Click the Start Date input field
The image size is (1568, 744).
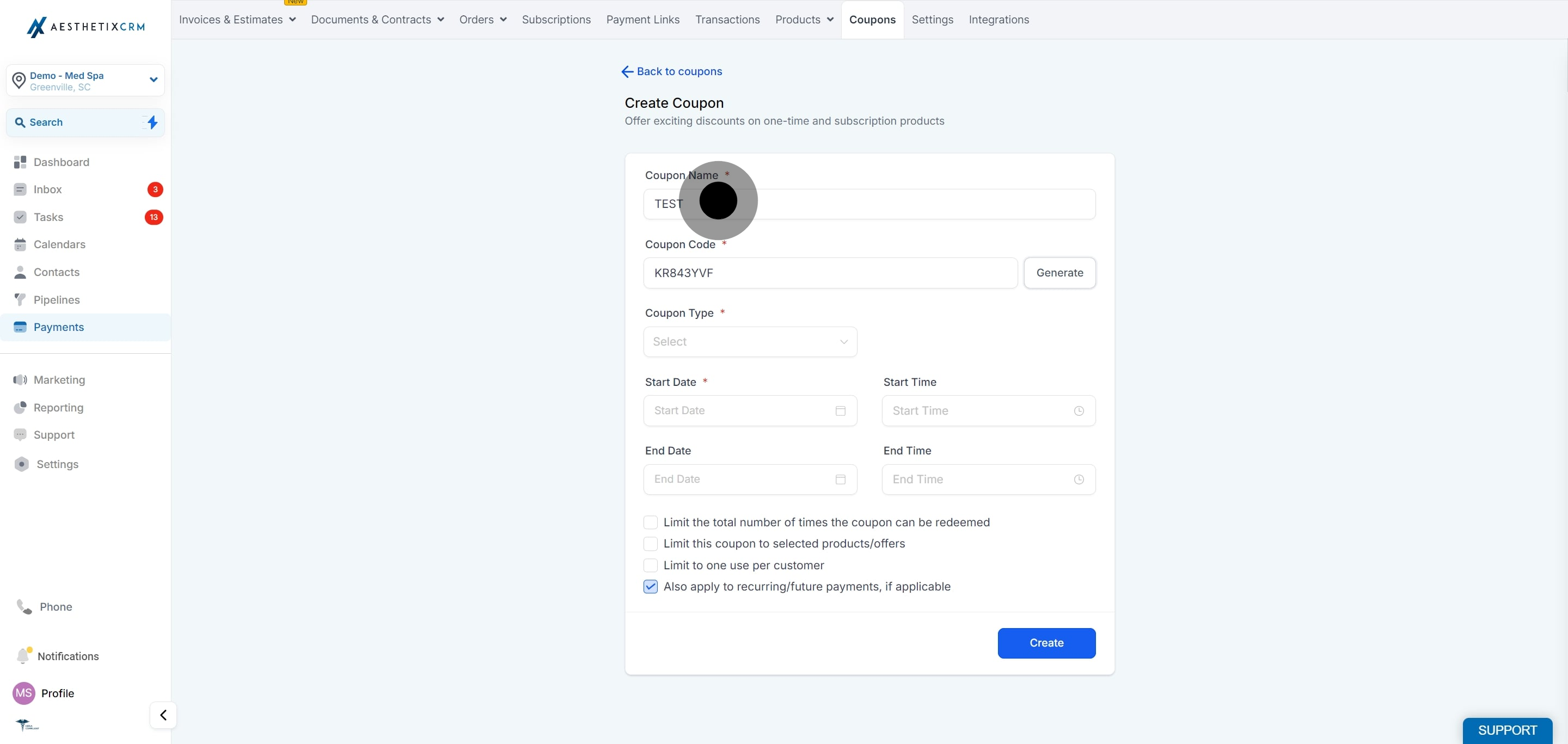[750, 410]
